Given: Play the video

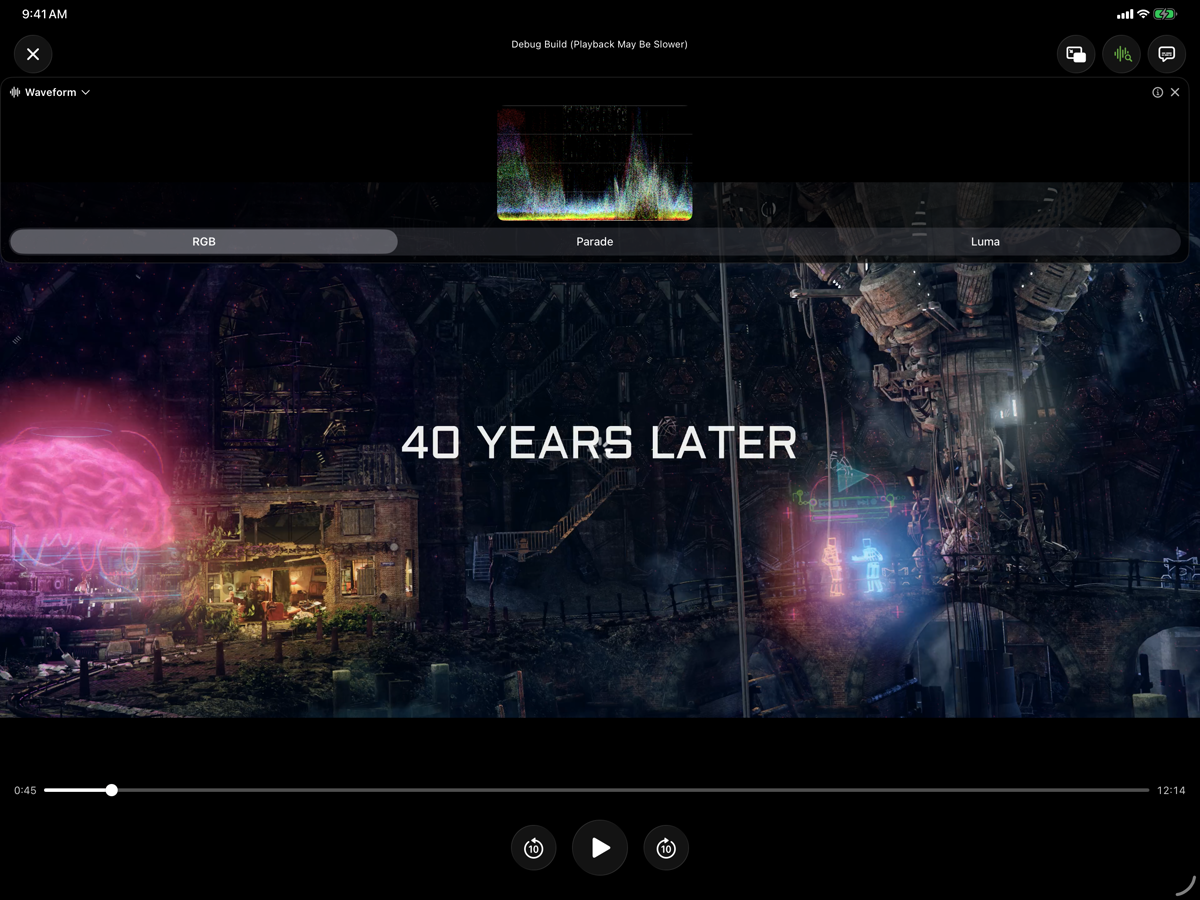Looking at the screenshot, I should pos(600,848).
